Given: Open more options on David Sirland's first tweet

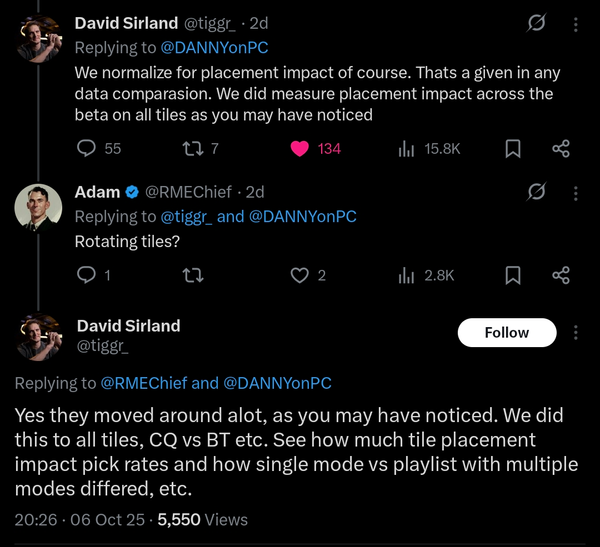Looking at the screenshot, I should [x=574, y=23].
